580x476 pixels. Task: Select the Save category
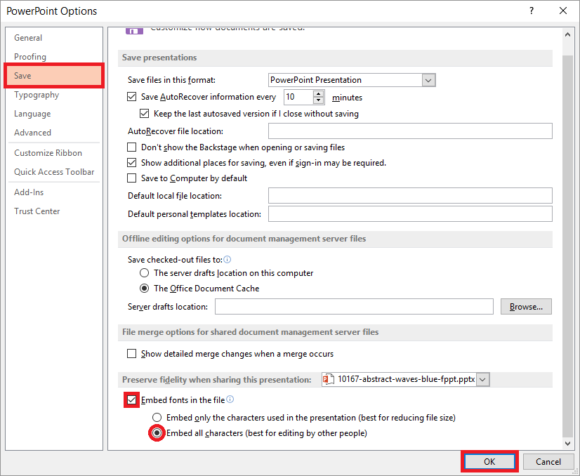(54, 75)
